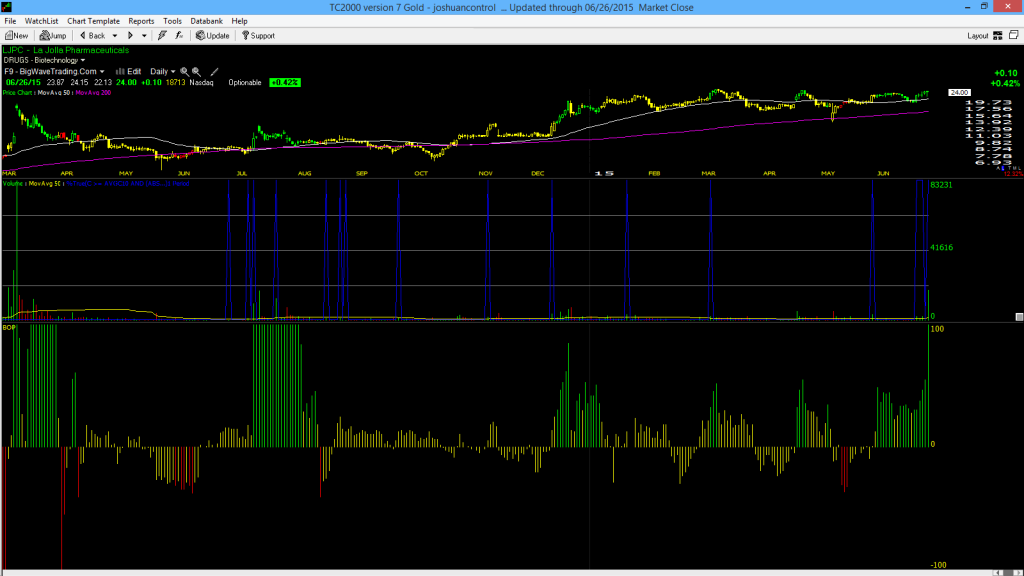Select the trendline drawing tool

click(214, 72)
